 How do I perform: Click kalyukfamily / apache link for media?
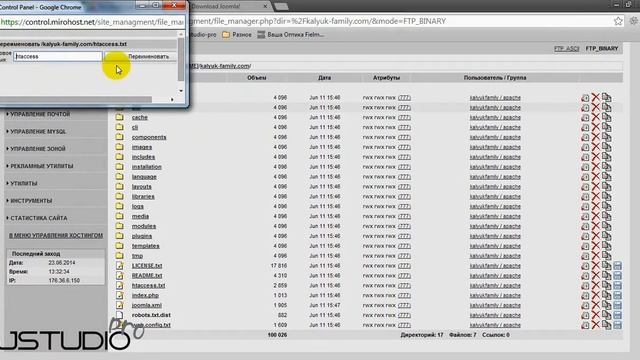click(495, 216)
